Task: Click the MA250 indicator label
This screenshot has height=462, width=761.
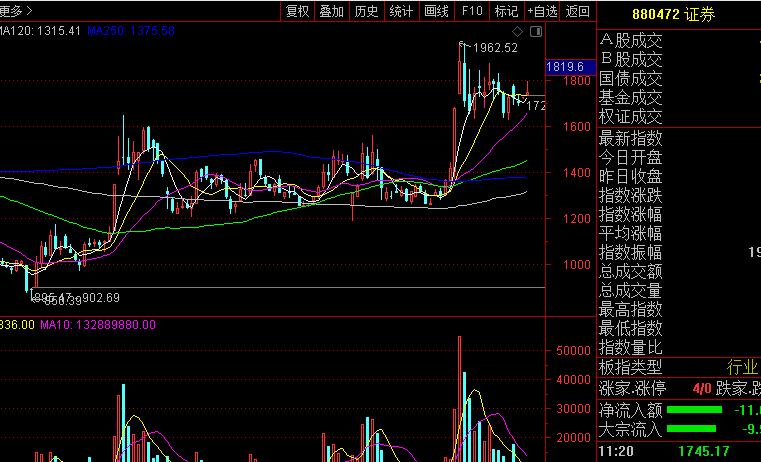Action: click(131, 31)
